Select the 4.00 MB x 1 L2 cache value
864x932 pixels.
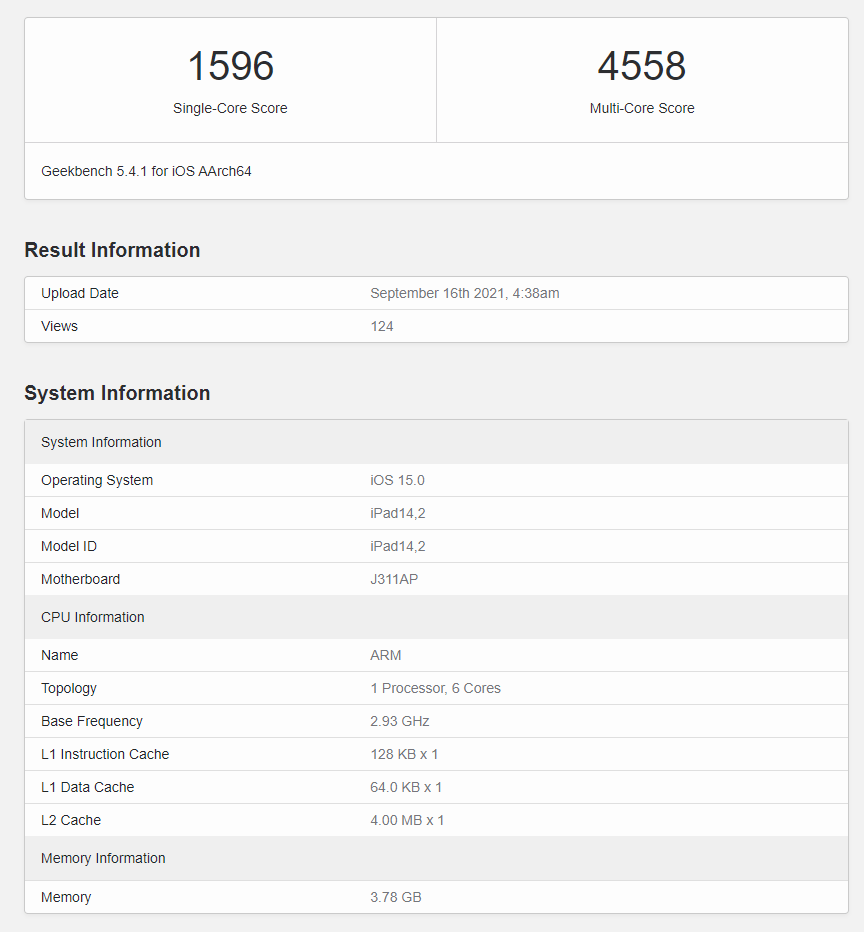pos(407,820)
